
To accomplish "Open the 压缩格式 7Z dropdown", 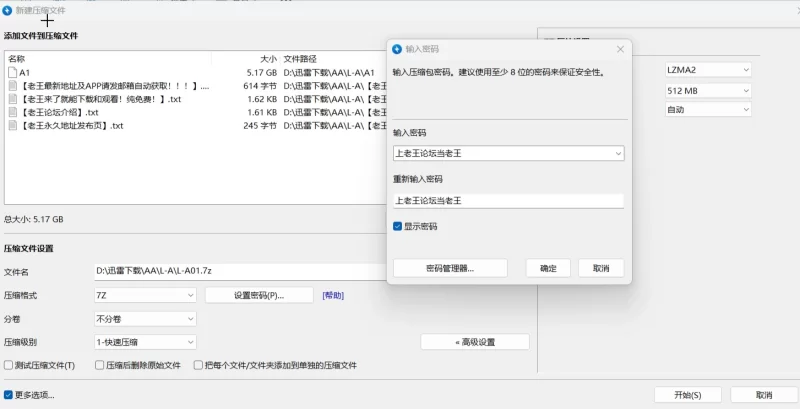I will coord(190,296).
